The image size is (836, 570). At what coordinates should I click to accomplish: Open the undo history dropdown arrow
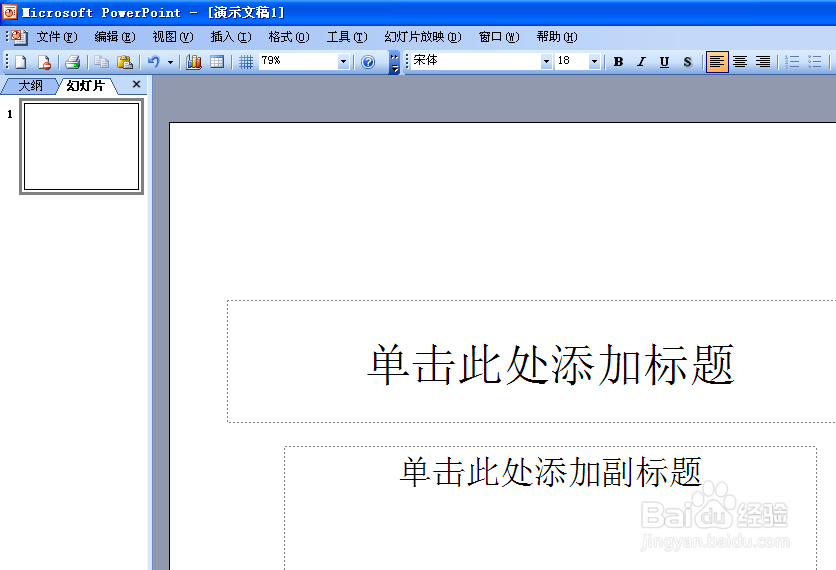coord(171,62)
